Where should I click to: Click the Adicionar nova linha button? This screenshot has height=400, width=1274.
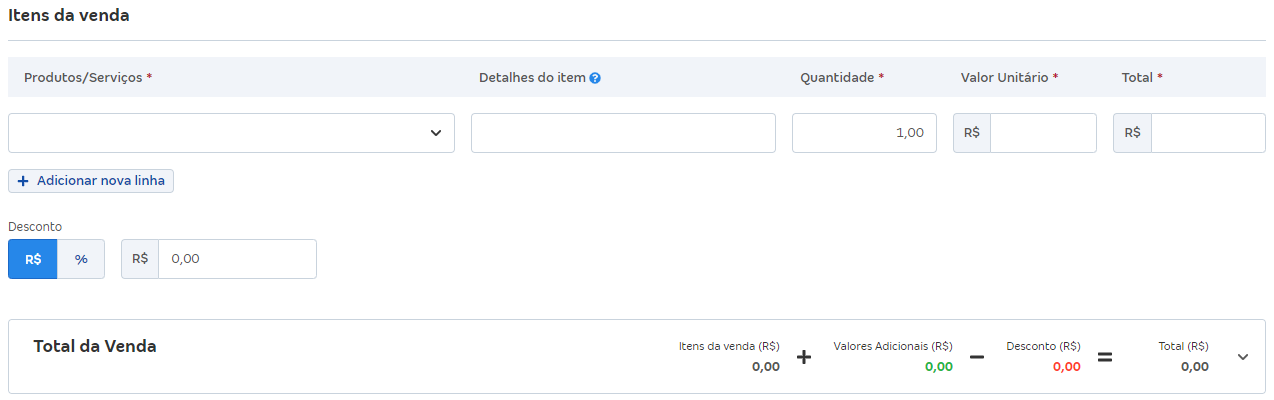pyautogui.click(x=91, y=181)
